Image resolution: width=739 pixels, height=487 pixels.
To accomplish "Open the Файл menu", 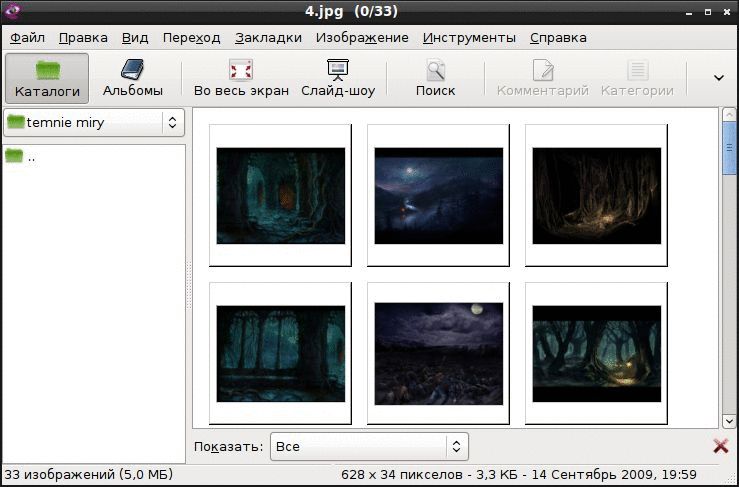I will [x=27, y=38].
